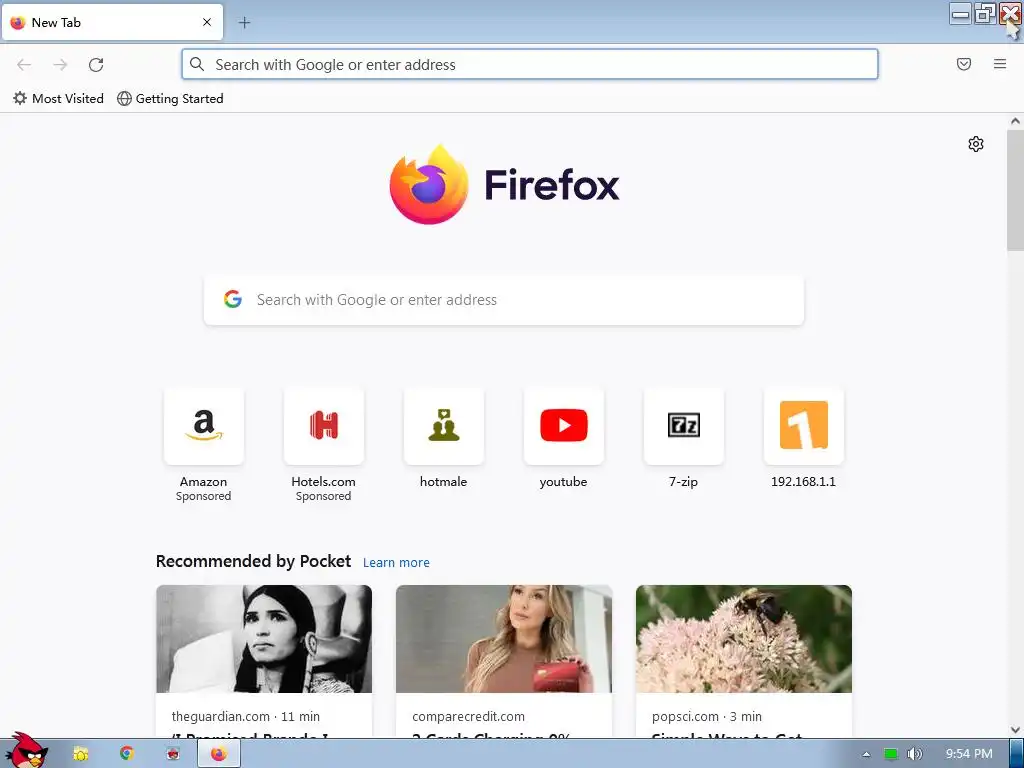The image size is (1024, 768).
Task: Click the back navigation arrow
Action: click(24, 65)
